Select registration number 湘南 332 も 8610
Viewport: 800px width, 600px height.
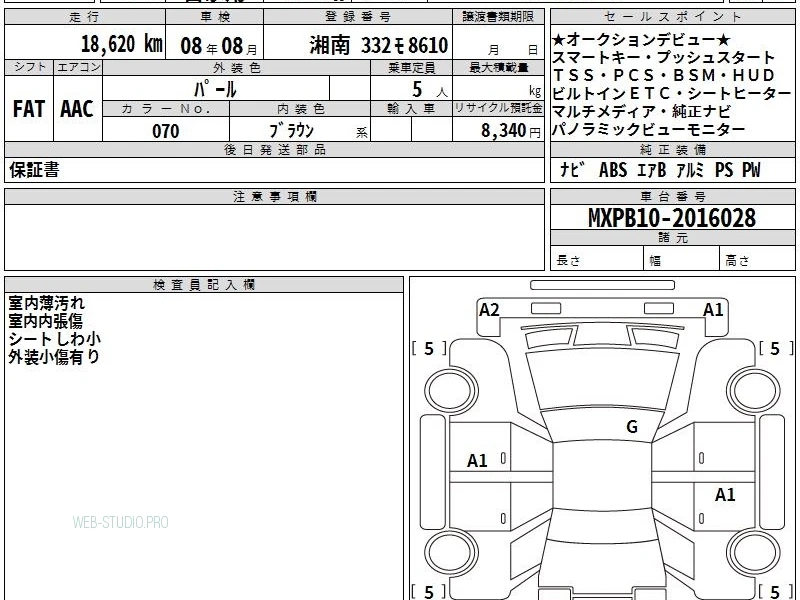(x=379, y=45)
